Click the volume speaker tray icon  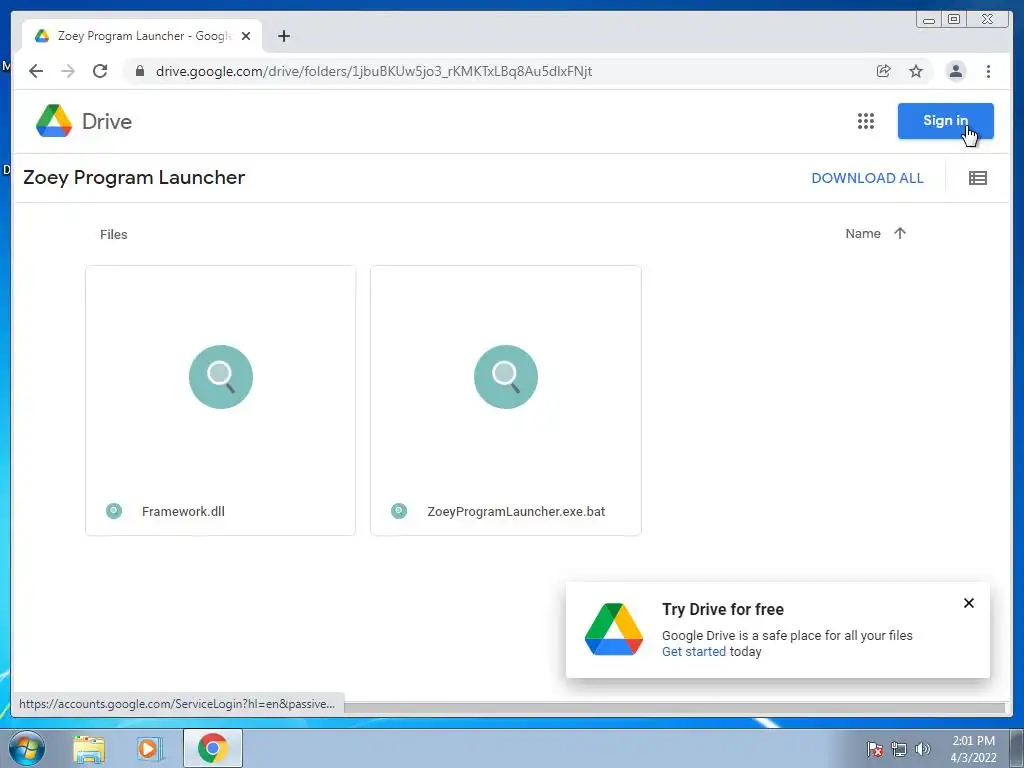pos(923,749)
